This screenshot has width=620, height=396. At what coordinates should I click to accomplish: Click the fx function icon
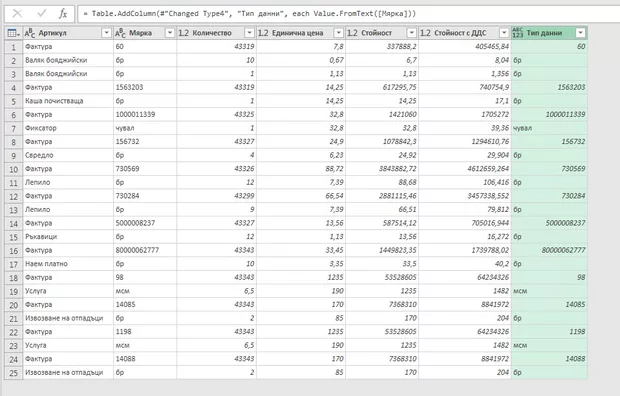(63, 14)
